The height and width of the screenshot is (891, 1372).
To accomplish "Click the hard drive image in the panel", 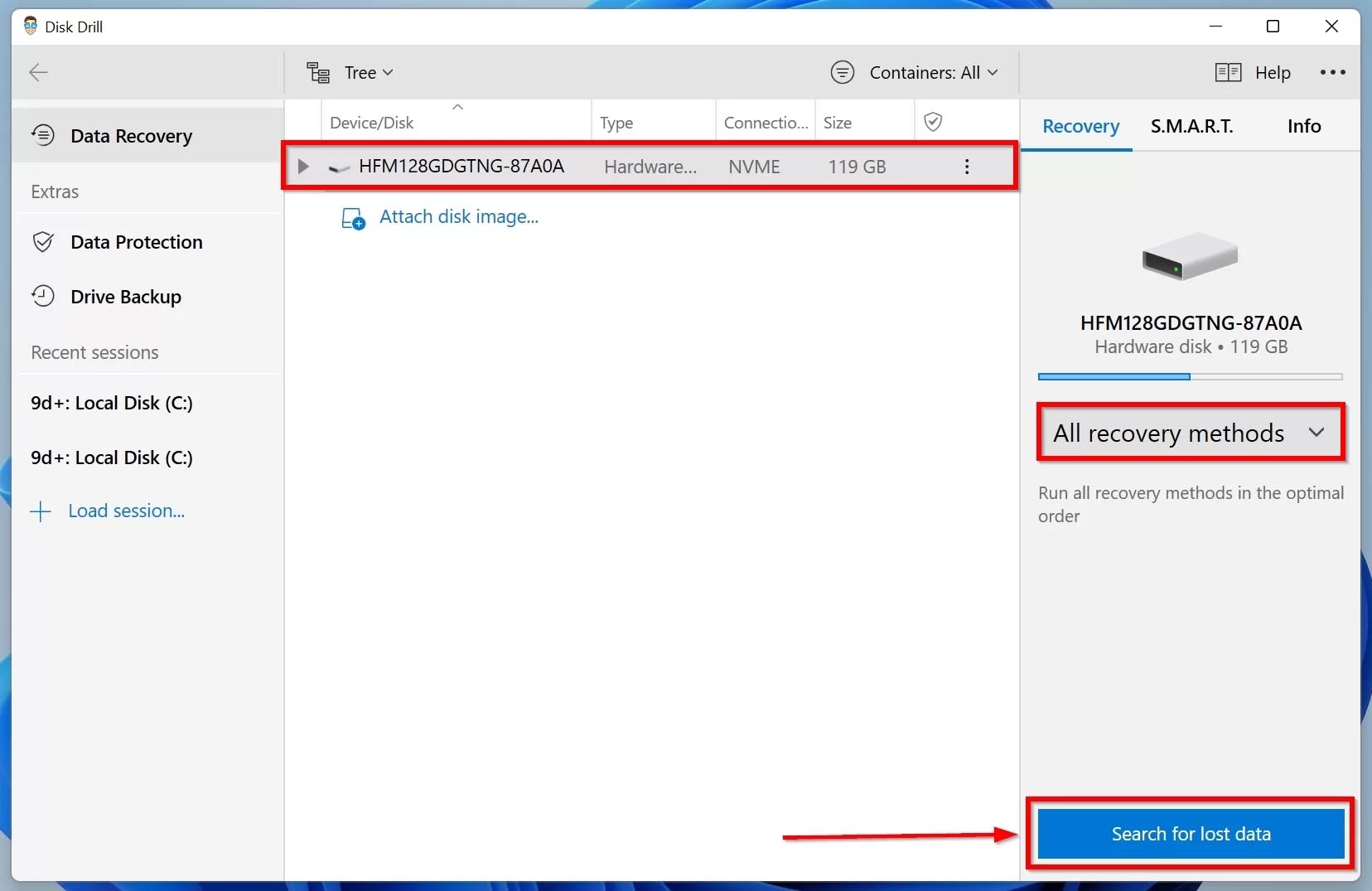I will point(1190,255).
